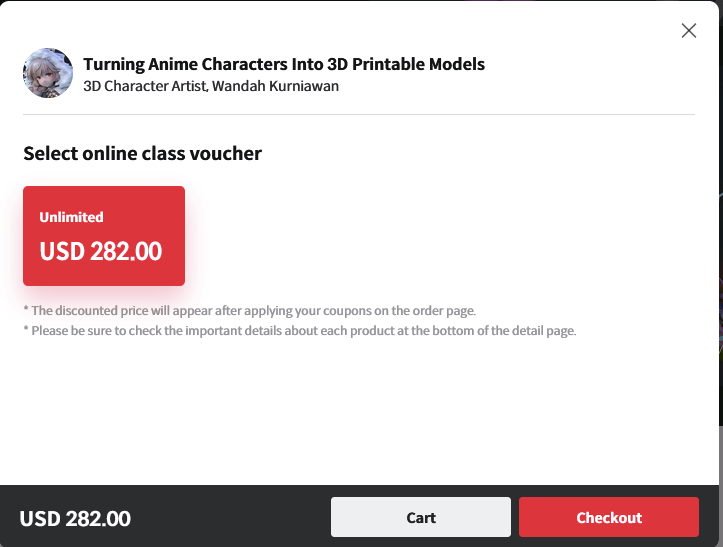This screenshot has width=723, height=547.
Task: Click the word Cart on gray button
Action: (421, 517)
